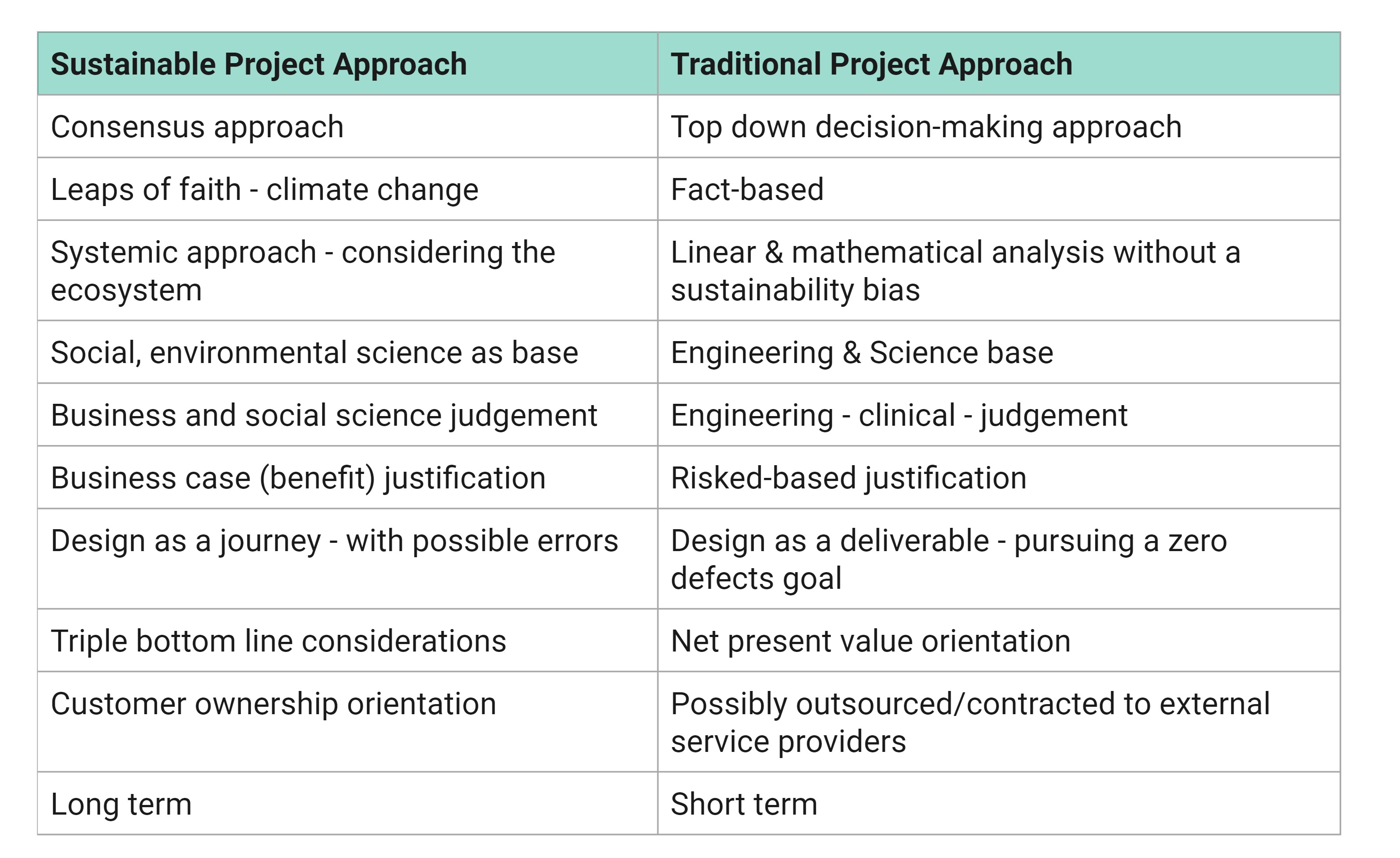Click the 'Risked-based justification' cell
Viewport: 1400px width, 858px height.
coord(848,478)
